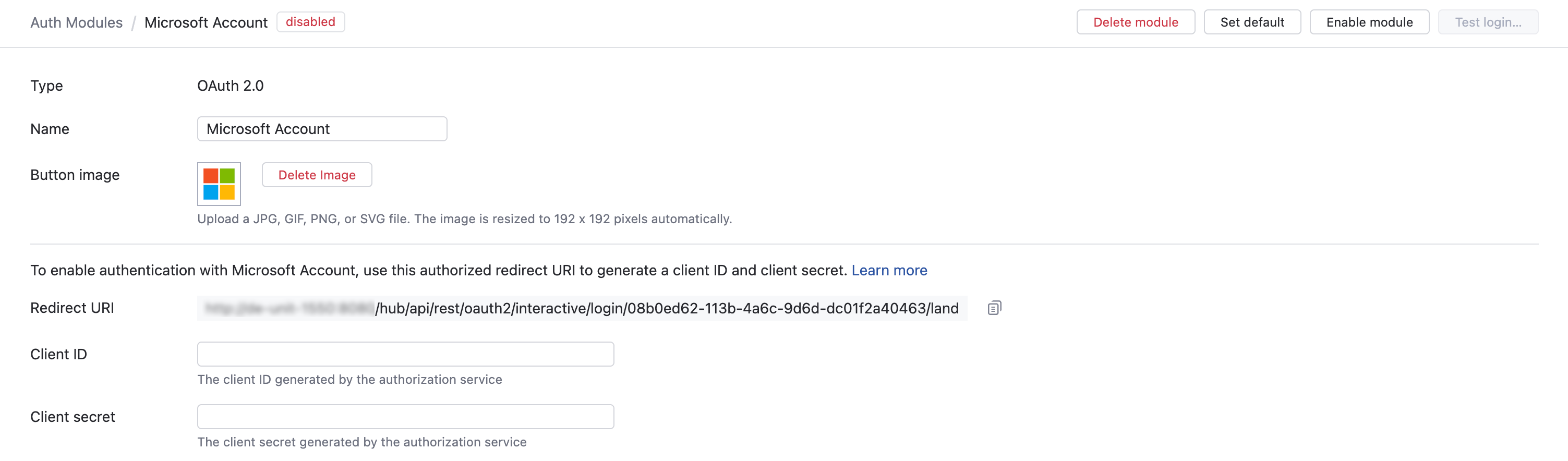Set Microsoft Account as default module
1568x461 pixels.
(x=1252, y=22)
